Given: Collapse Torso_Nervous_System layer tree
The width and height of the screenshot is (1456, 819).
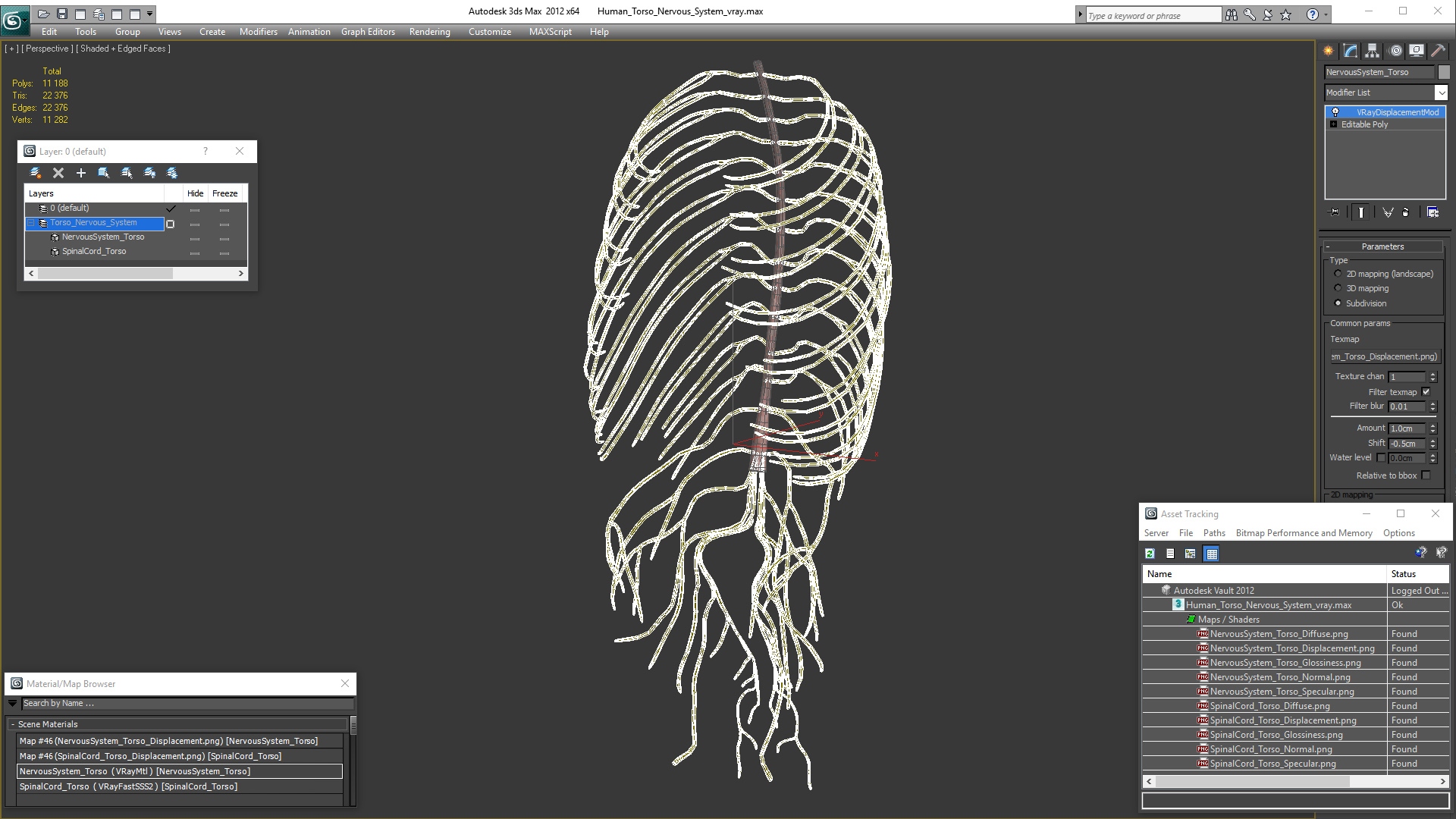Looking at the screenshot, I should point(32,223).
